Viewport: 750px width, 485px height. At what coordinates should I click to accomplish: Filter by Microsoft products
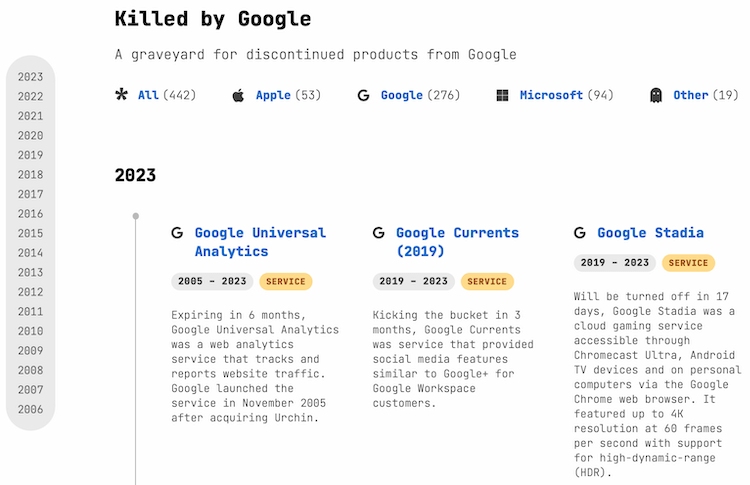[x=551, y=95]
